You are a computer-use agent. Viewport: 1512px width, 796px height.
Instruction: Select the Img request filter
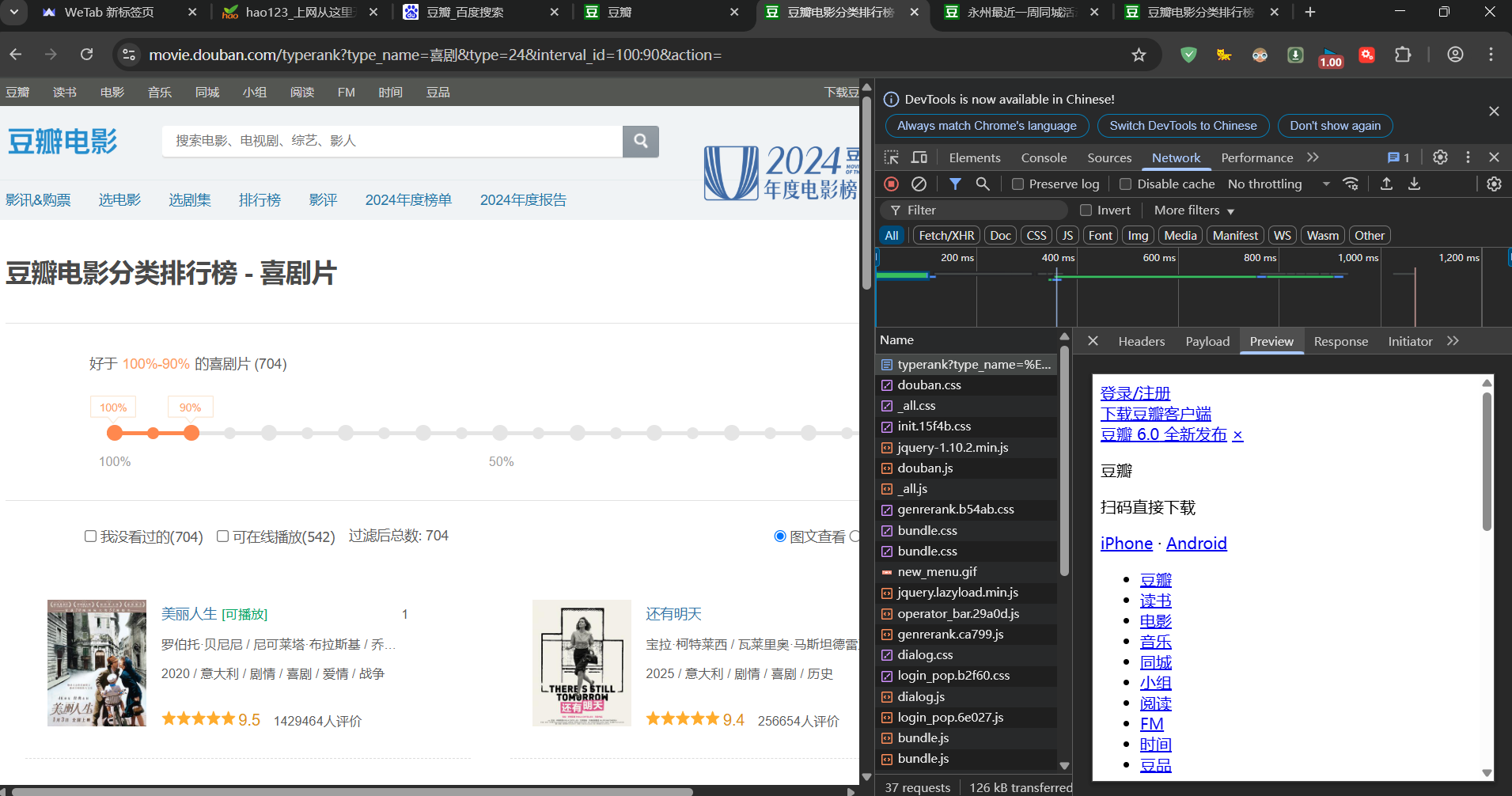(1138, 236)
